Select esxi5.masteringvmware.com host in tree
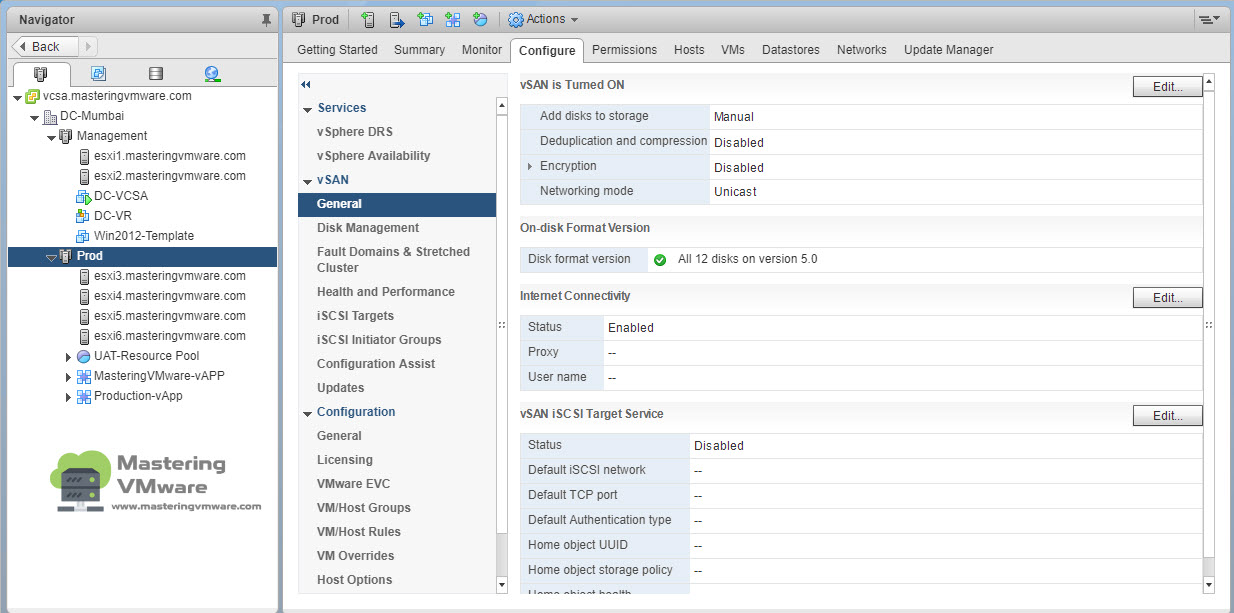1234x613 pixels. [170, 316]
